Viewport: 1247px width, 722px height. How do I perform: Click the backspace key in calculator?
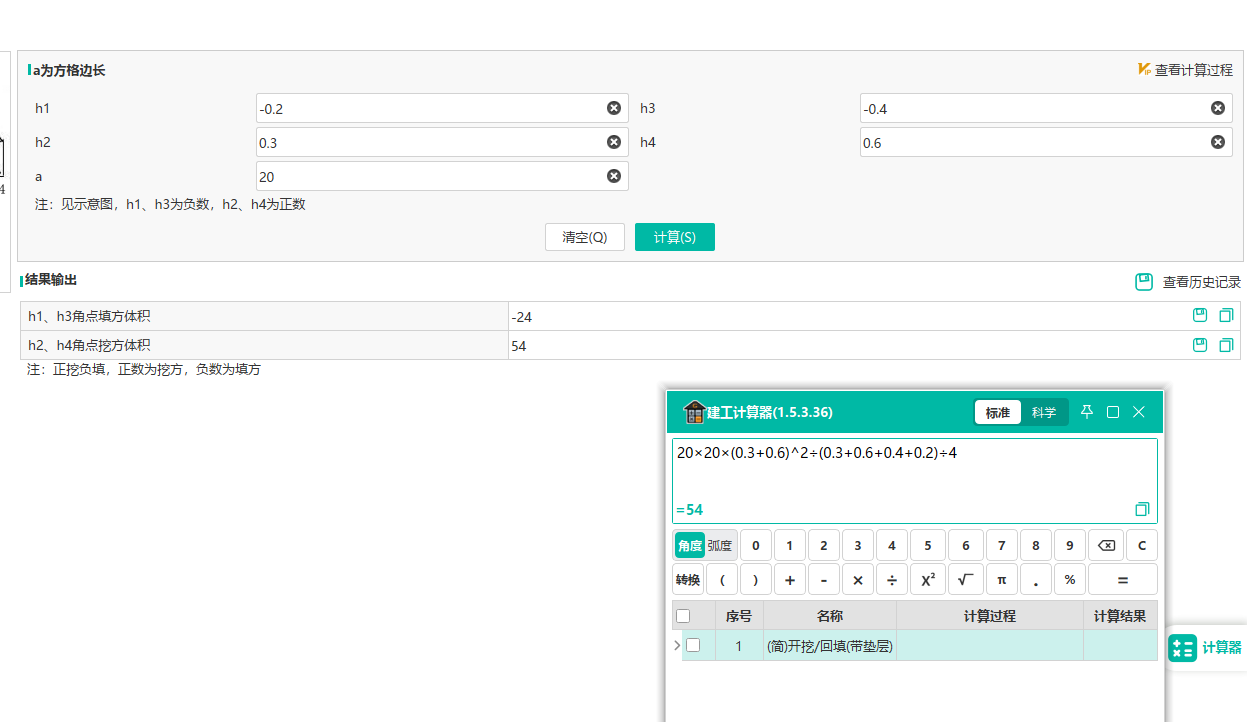[x=1106, y=546]
